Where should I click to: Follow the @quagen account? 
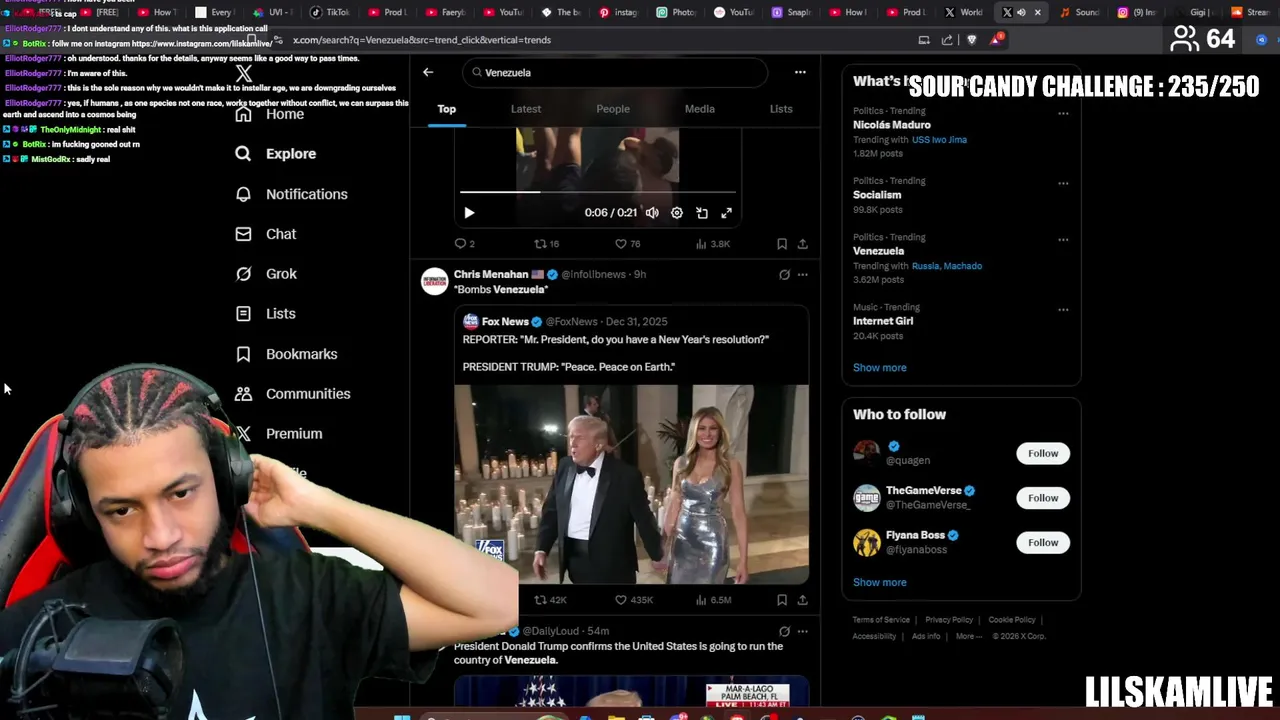(x=1043, y=454)
